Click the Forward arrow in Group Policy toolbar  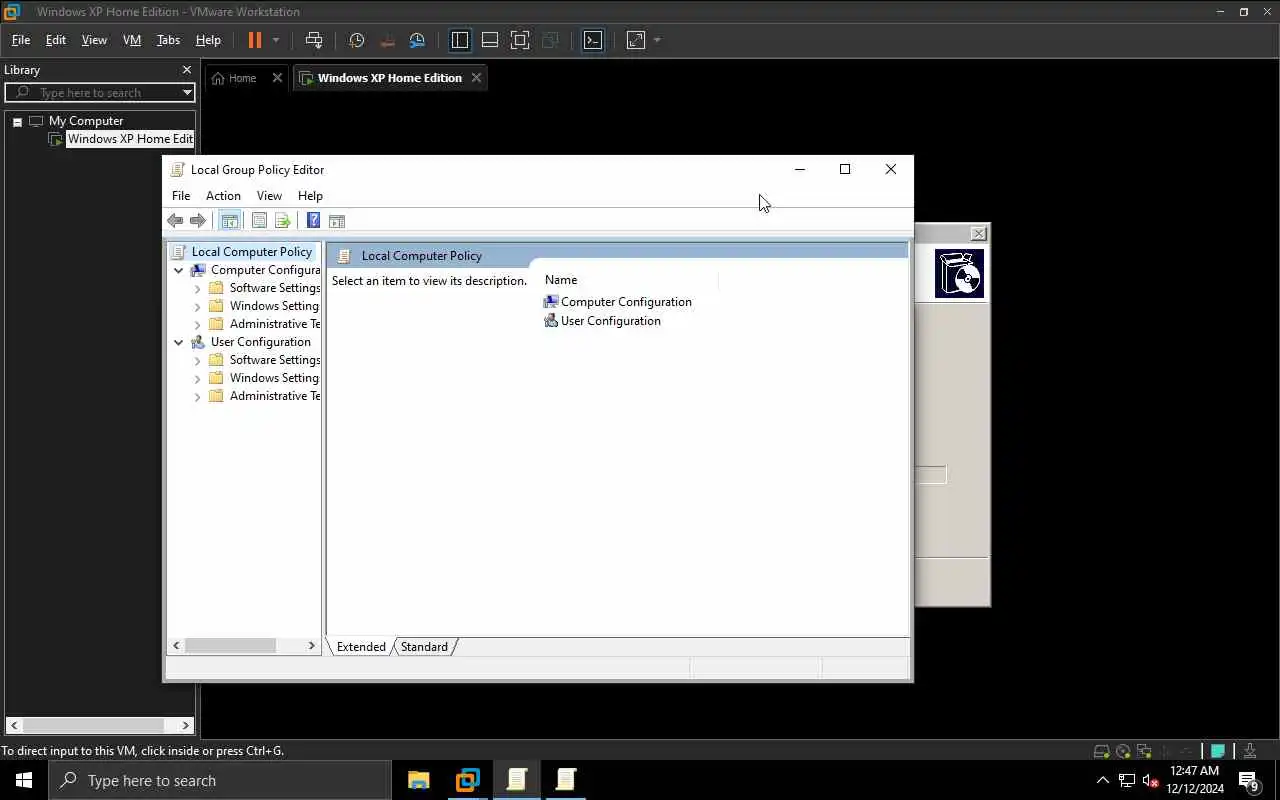pyautogui.click(x=198, y=221)
